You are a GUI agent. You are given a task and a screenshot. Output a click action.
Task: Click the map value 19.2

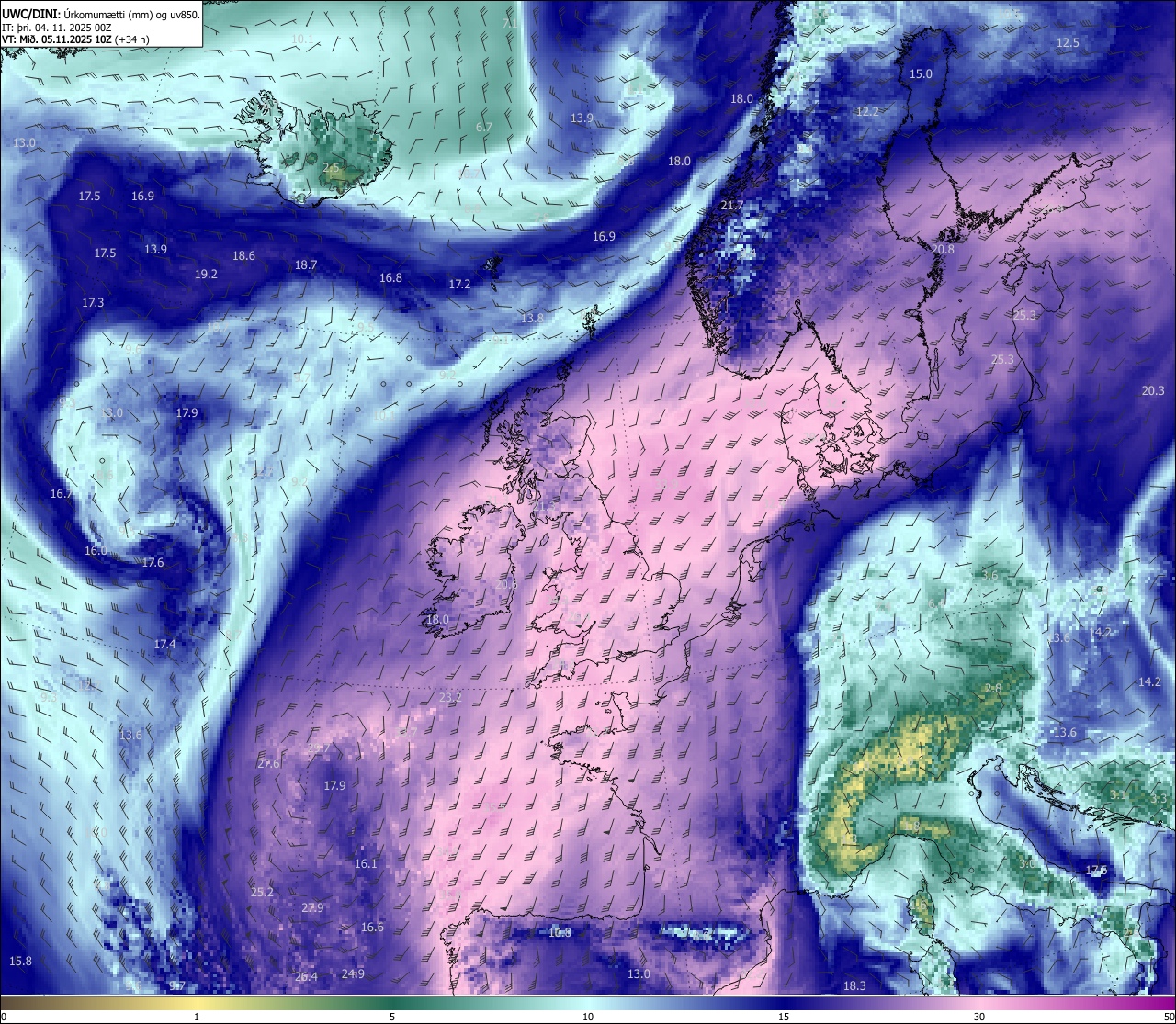(206, 275)
